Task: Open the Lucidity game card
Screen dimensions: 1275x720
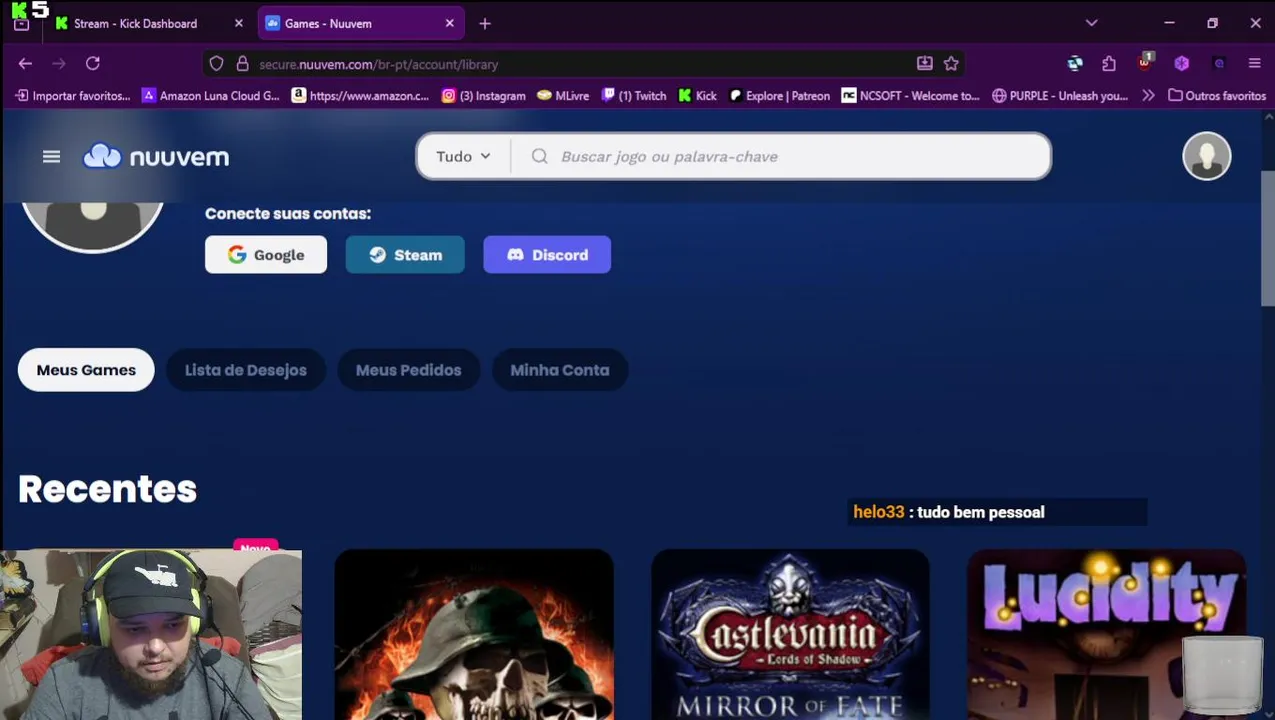Action: coord(1106,634)
